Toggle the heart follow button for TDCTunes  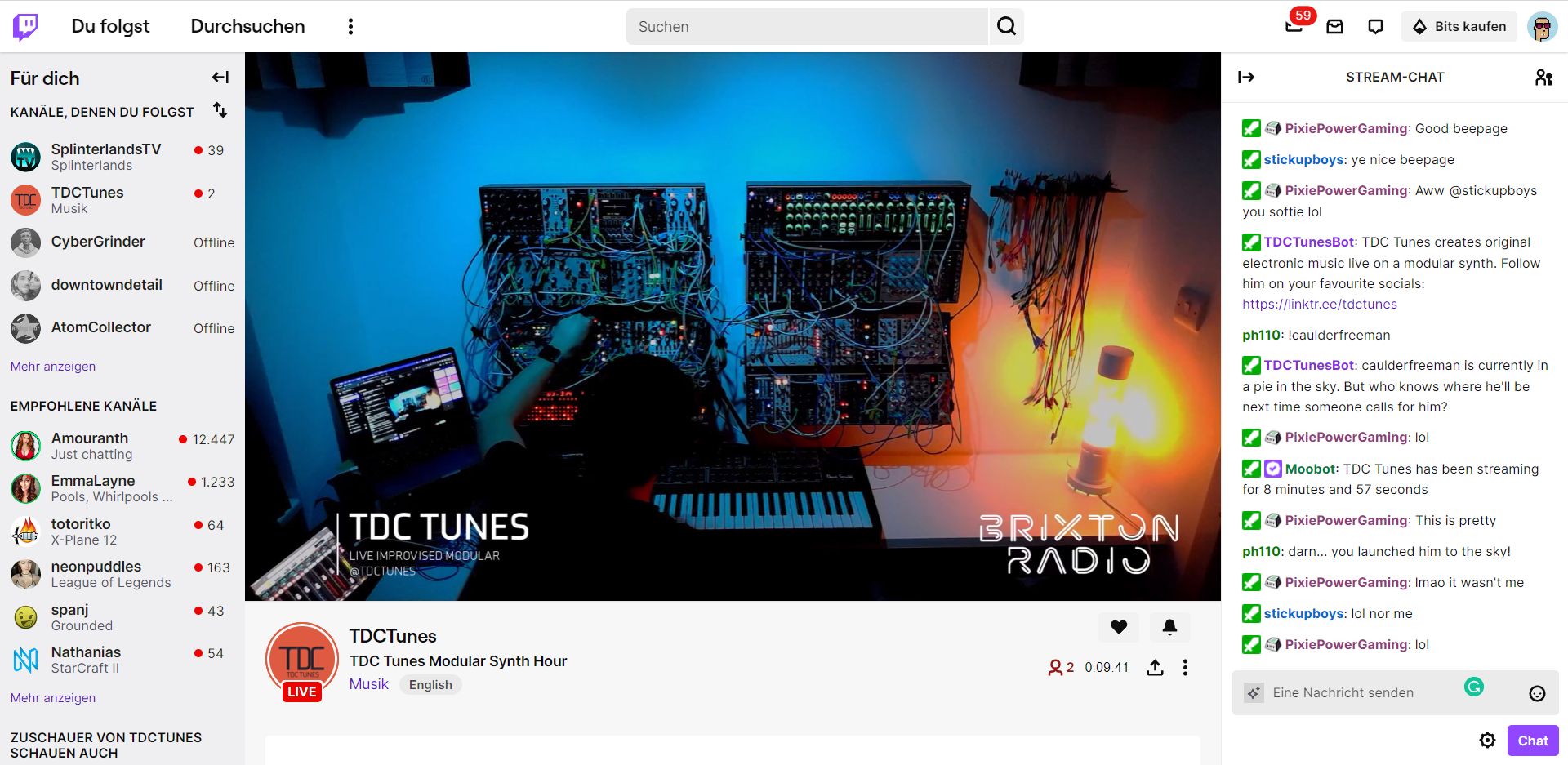coord(1119,627)
